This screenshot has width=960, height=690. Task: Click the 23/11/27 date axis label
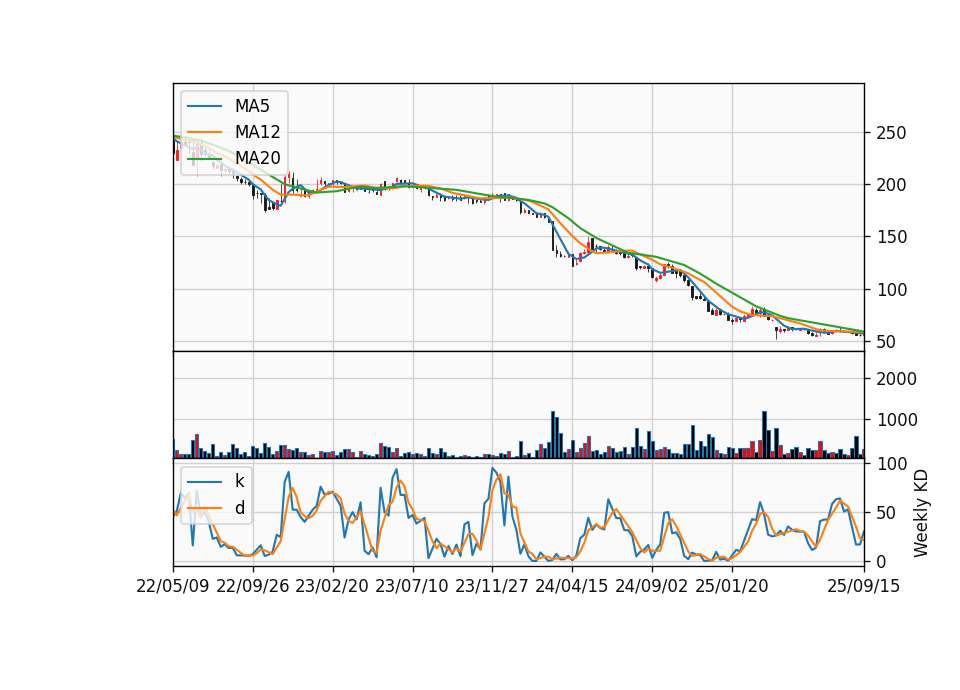tap(492, 586)
